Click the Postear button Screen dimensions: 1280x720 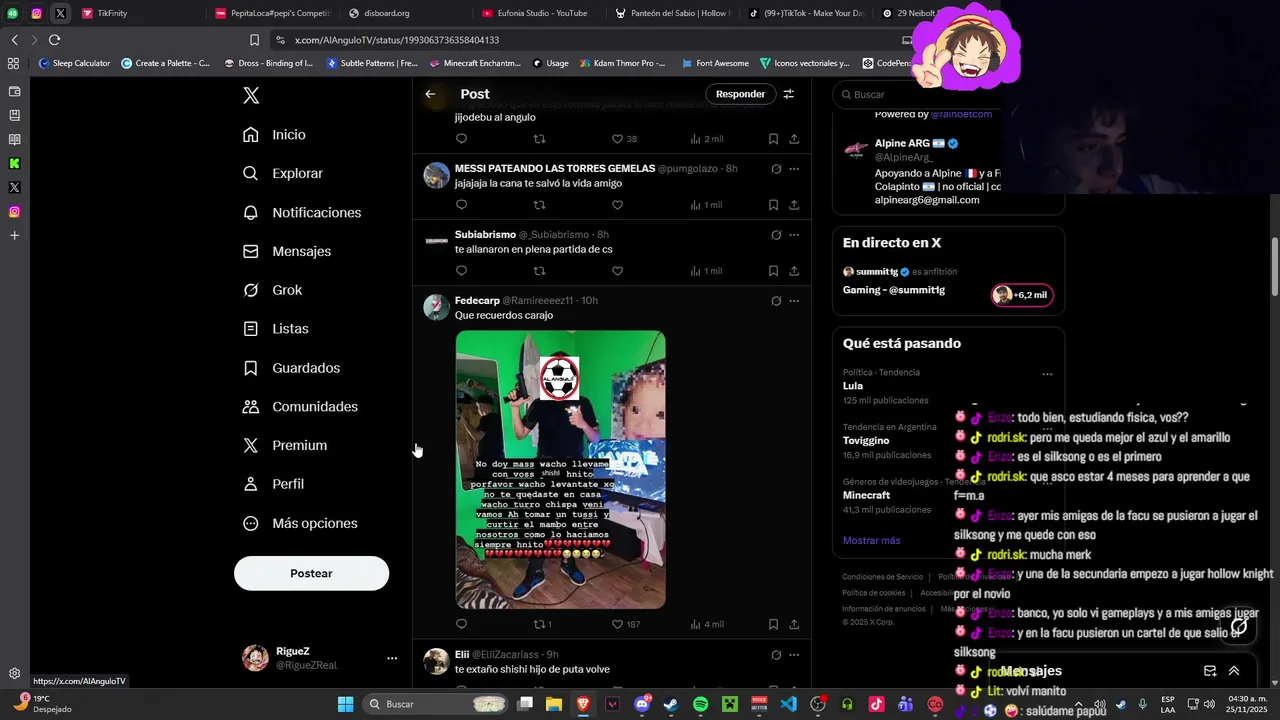pos(311,573)
